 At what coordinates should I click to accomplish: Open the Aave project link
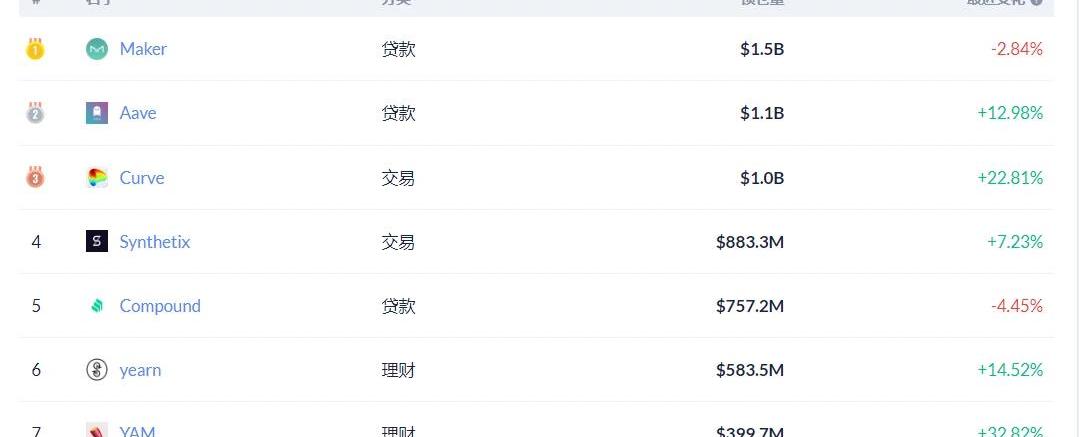pyautogui.click(x=138, y=113)
